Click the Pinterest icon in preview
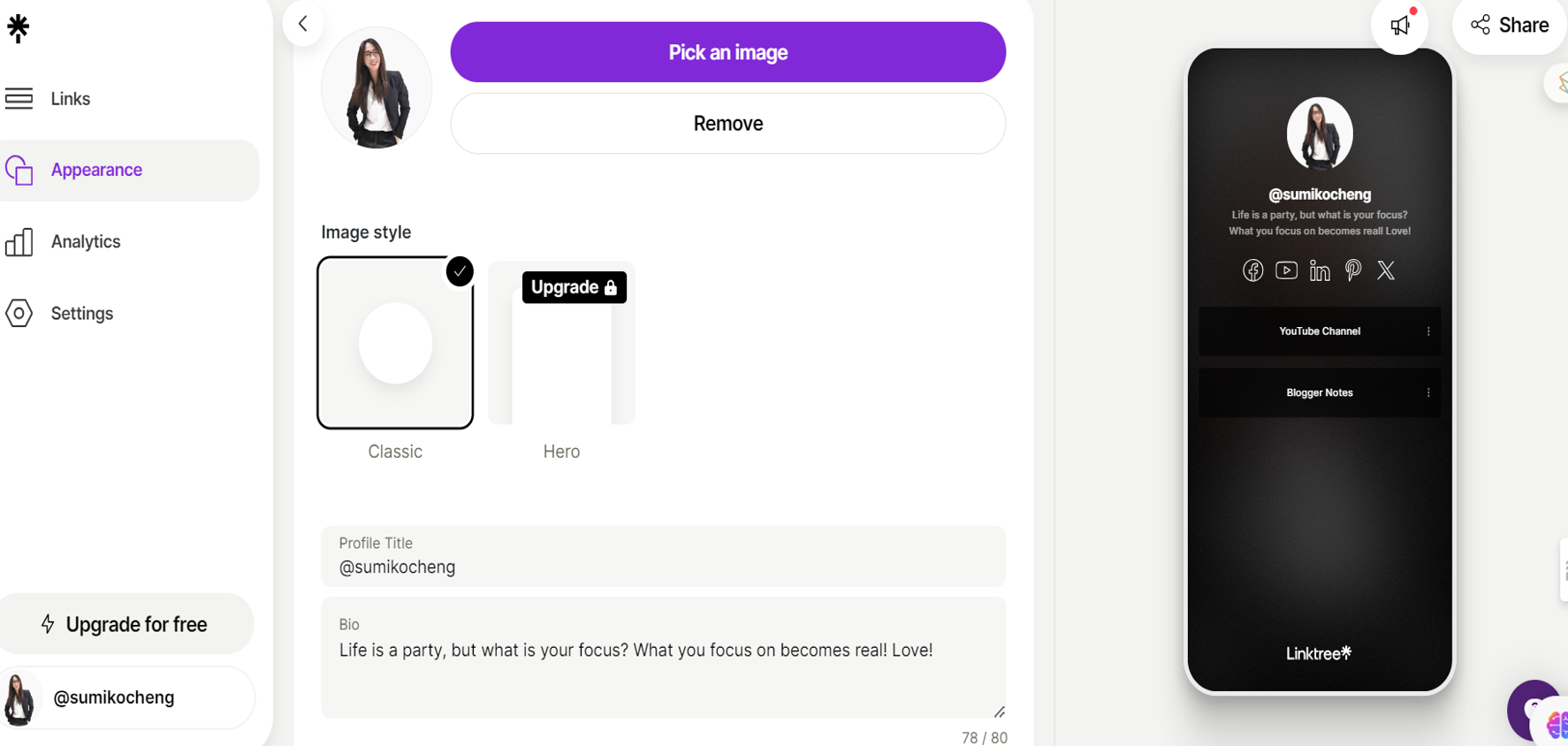 [1352, 270]
